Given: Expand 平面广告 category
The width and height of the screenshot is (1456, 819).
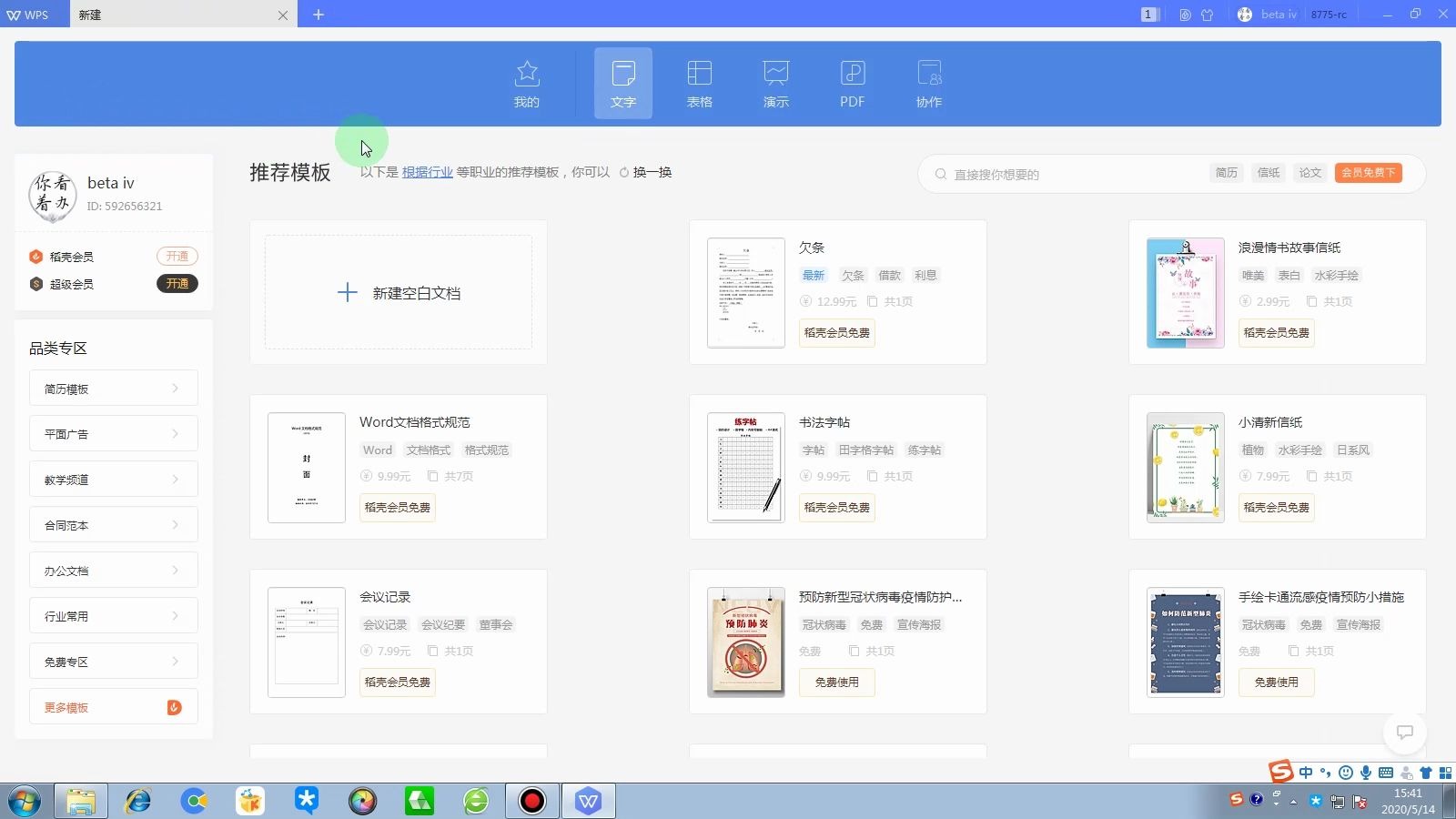Looking at the screenshot, I should pyautogui.click(x=114, y=434).
